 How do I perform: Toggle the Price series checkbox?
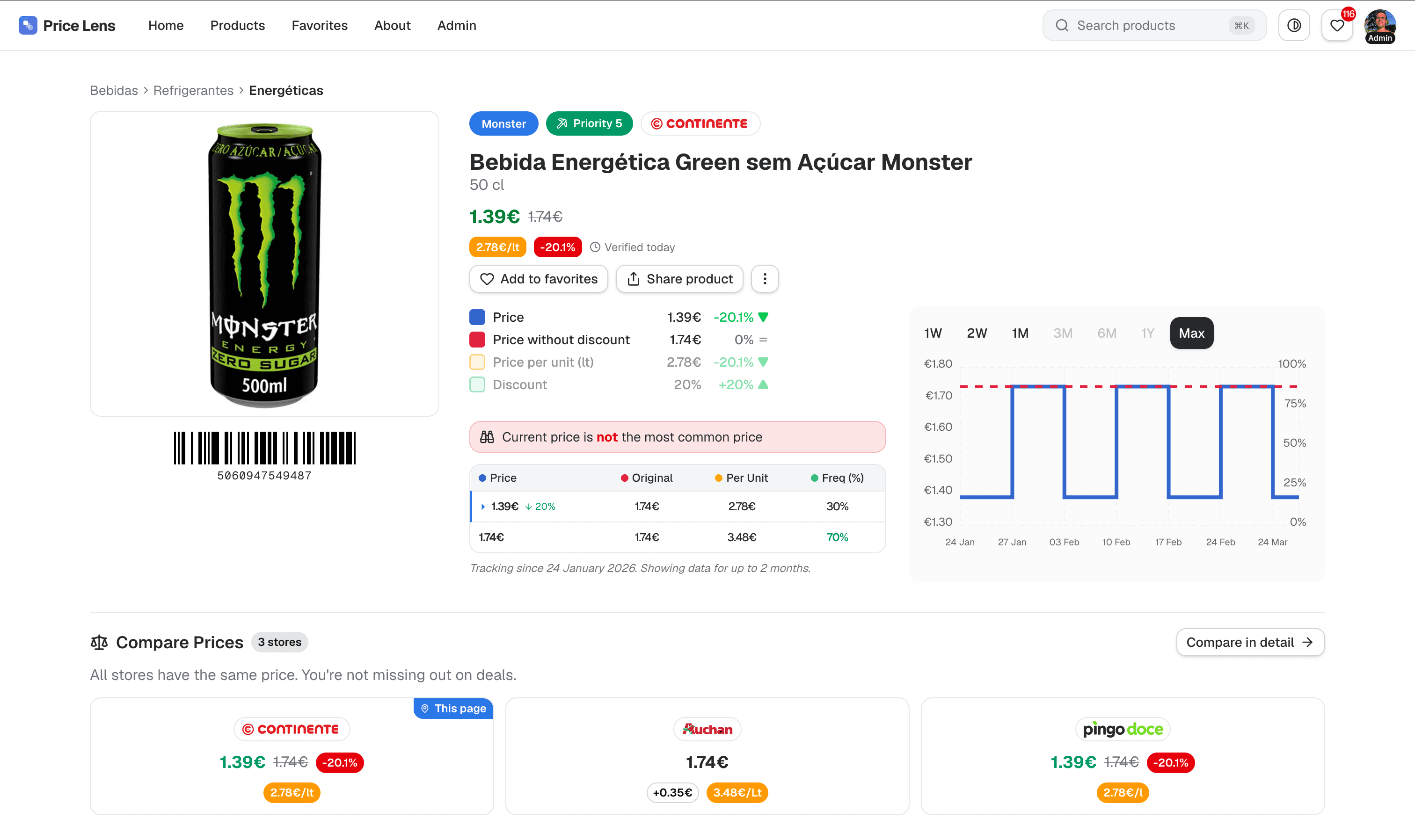(477, 317)
